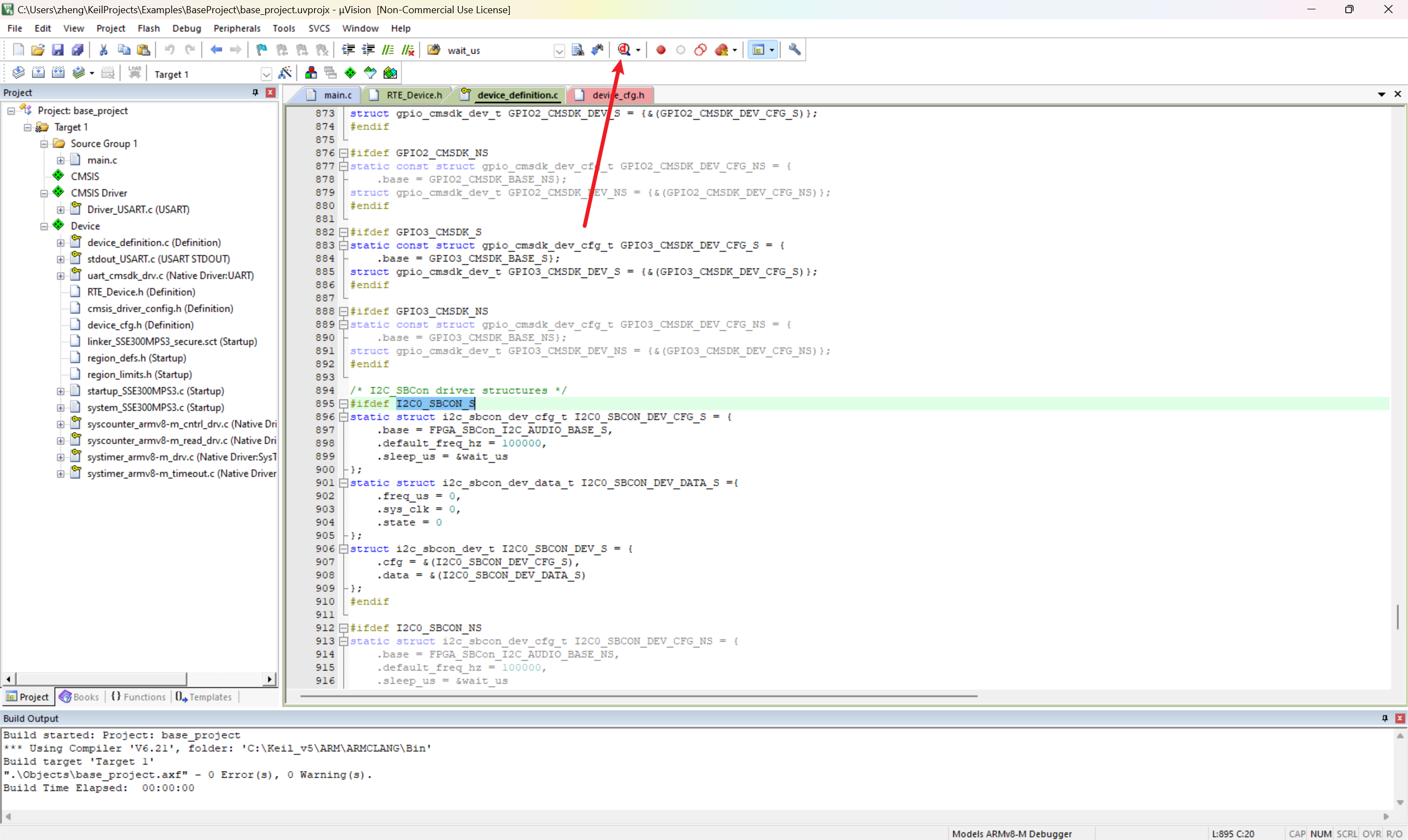This screenshot has height=840, width=1408.
Task: Switch to the main.c editor tab
Action: click(337, 95)
